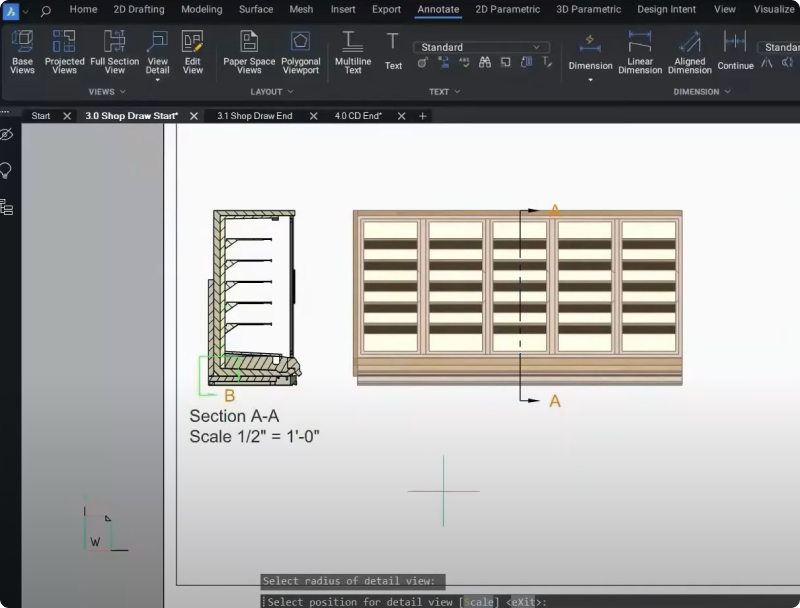Expand the VIEWS panel group
This screenshot has height=608, width=800.
(107, 92)
